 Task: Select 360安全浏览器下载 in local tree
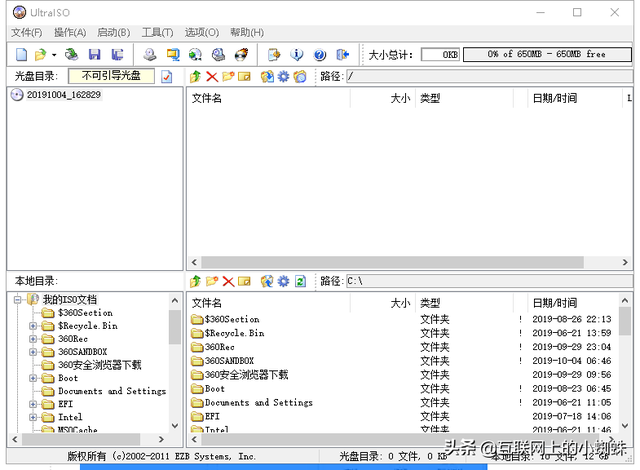click(x=99, y=365)
